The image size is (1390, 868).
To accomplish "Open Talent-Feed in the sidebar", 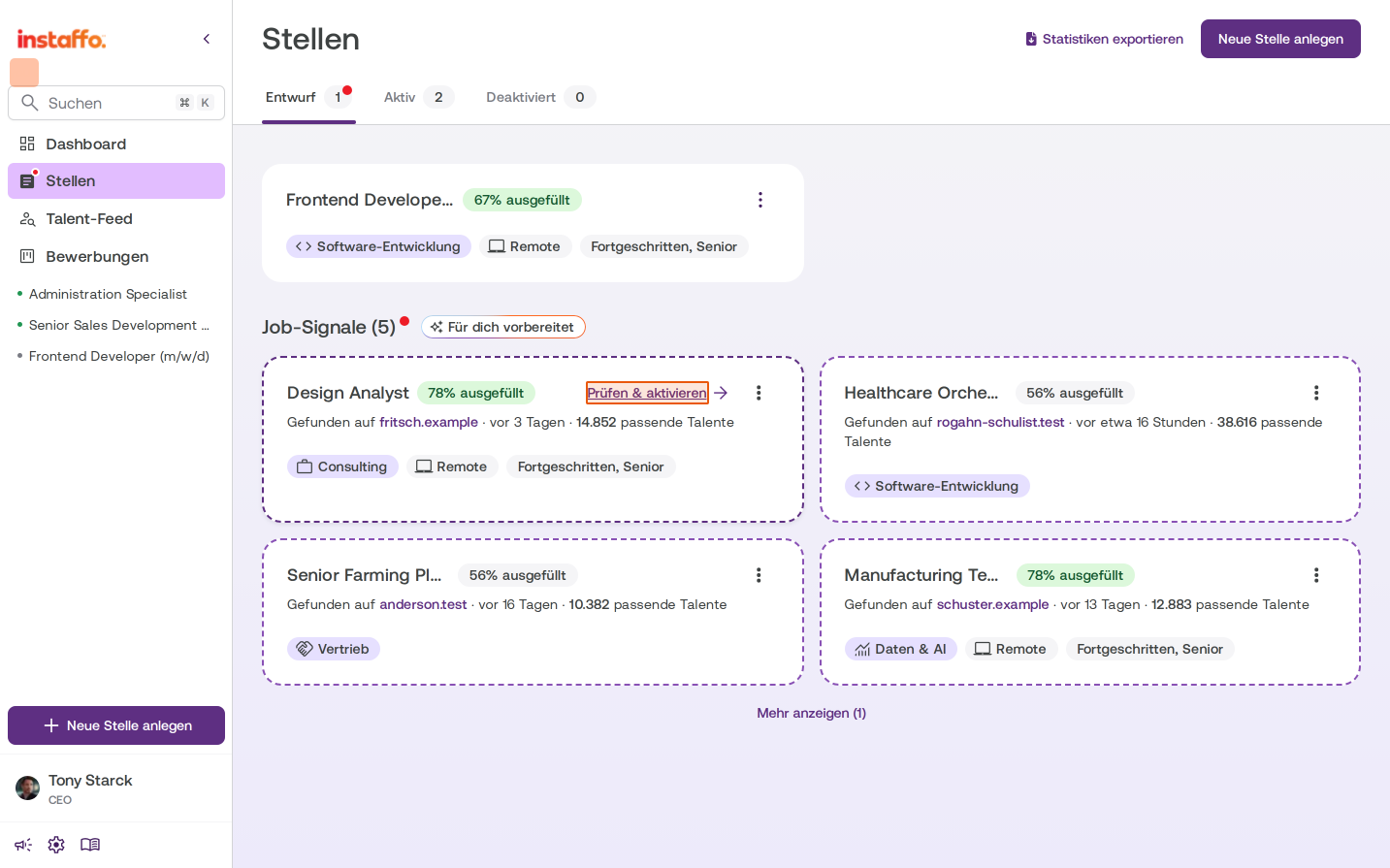I will [x=116, y=219].
